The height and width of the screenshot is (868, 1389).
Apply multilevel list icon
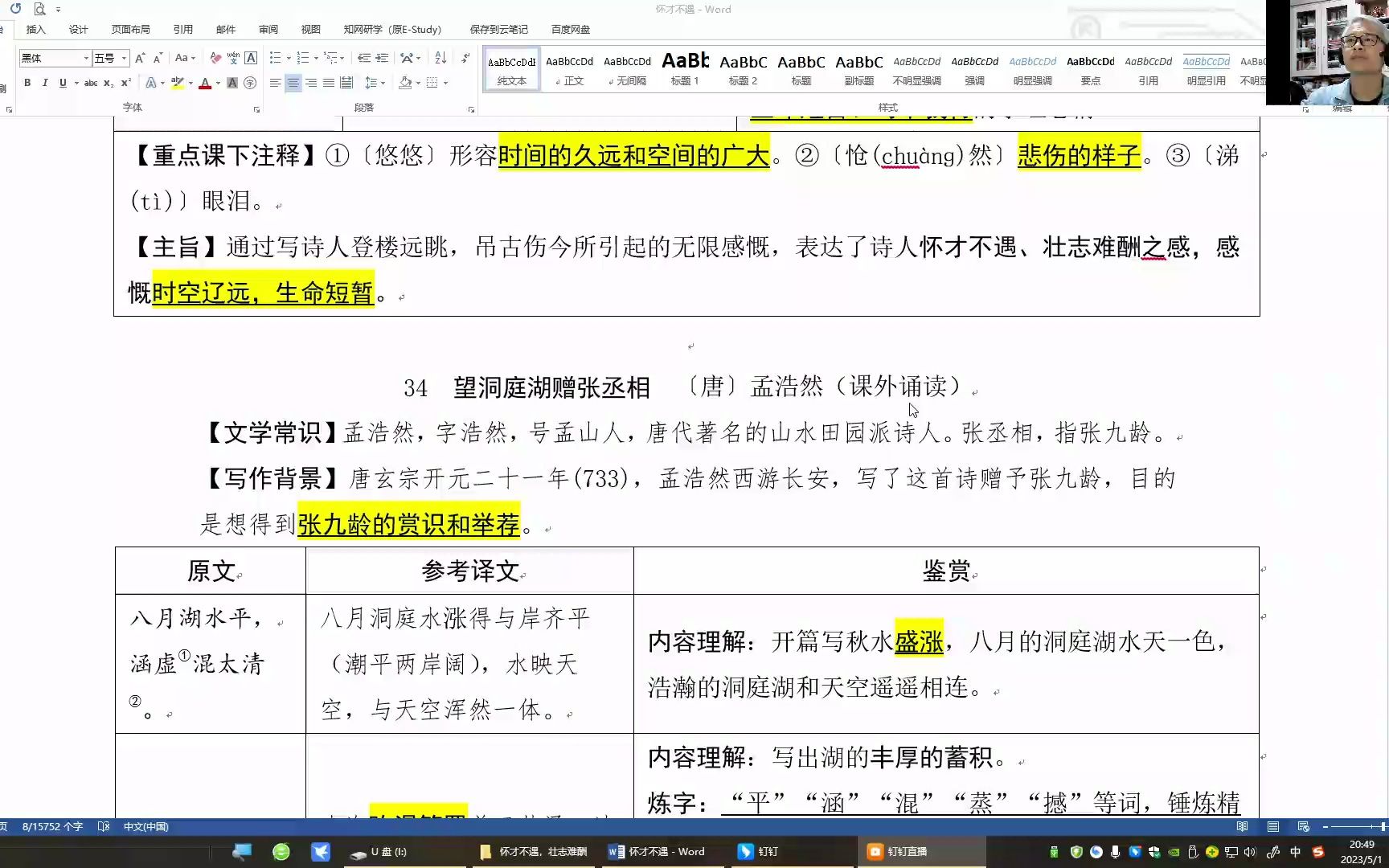point(330,58)
